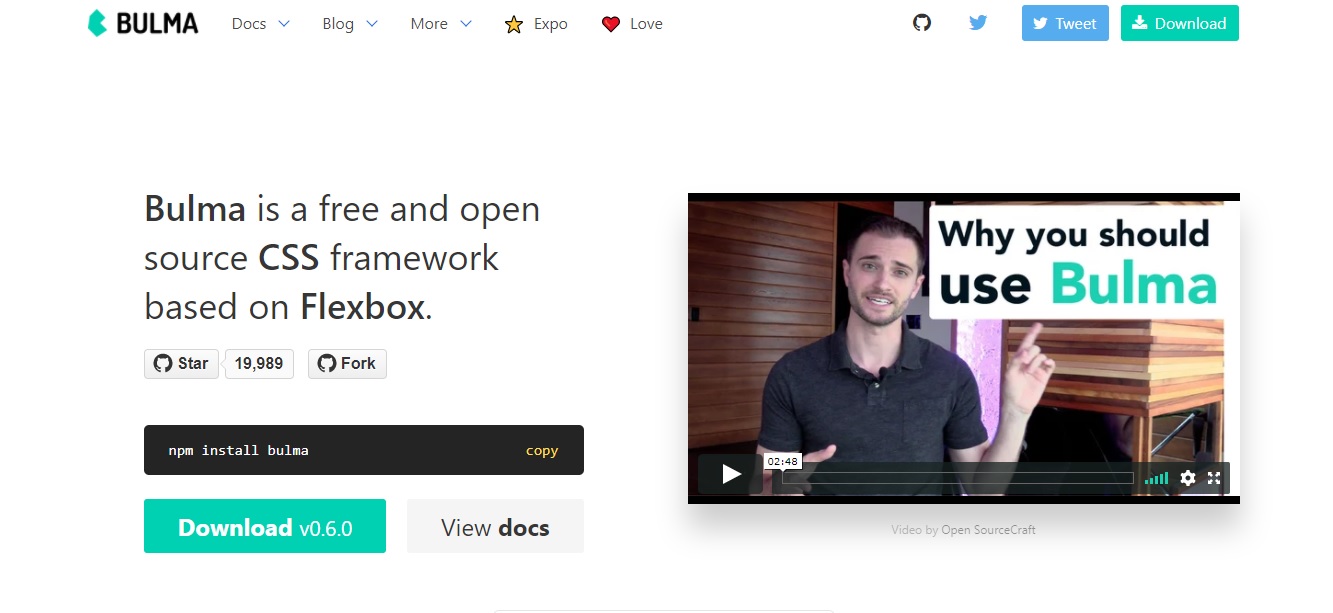1333x613 pixels.
Task: Adjust the video volume bars
Action: (x=1156, y=478)
